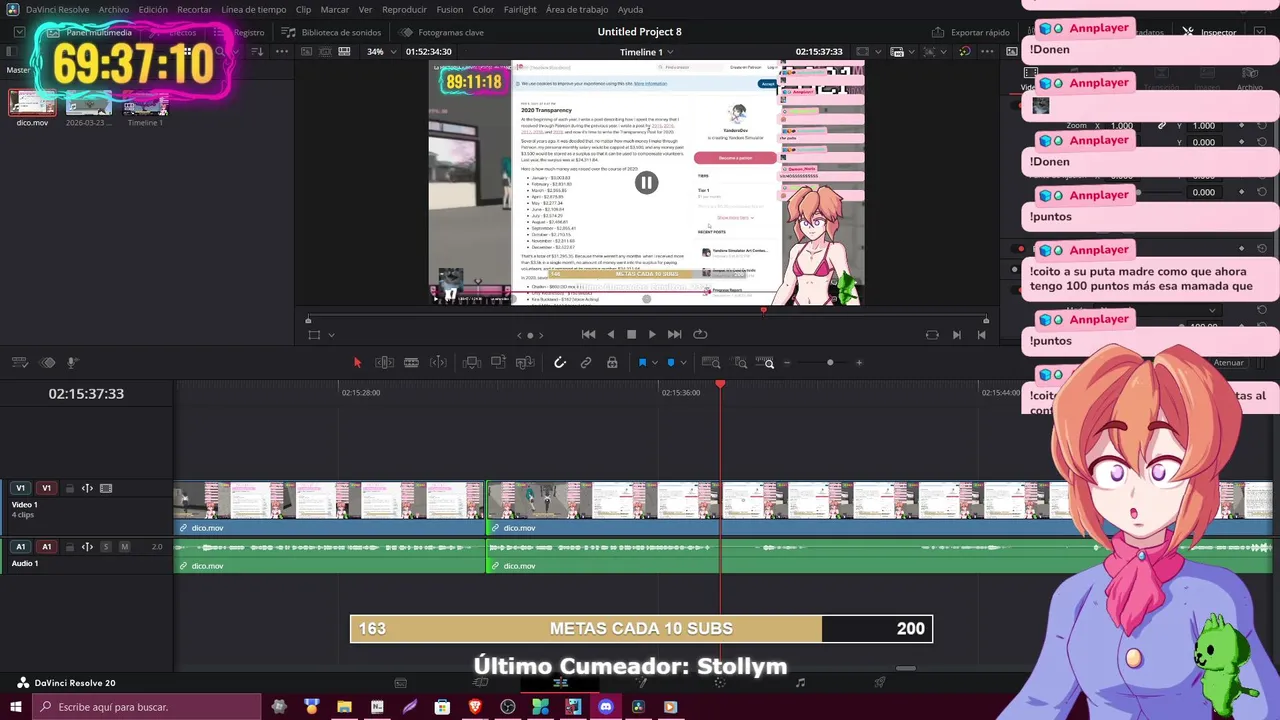
Task: Activate the Trim Edit mode tool
Action: click(384, 363)
